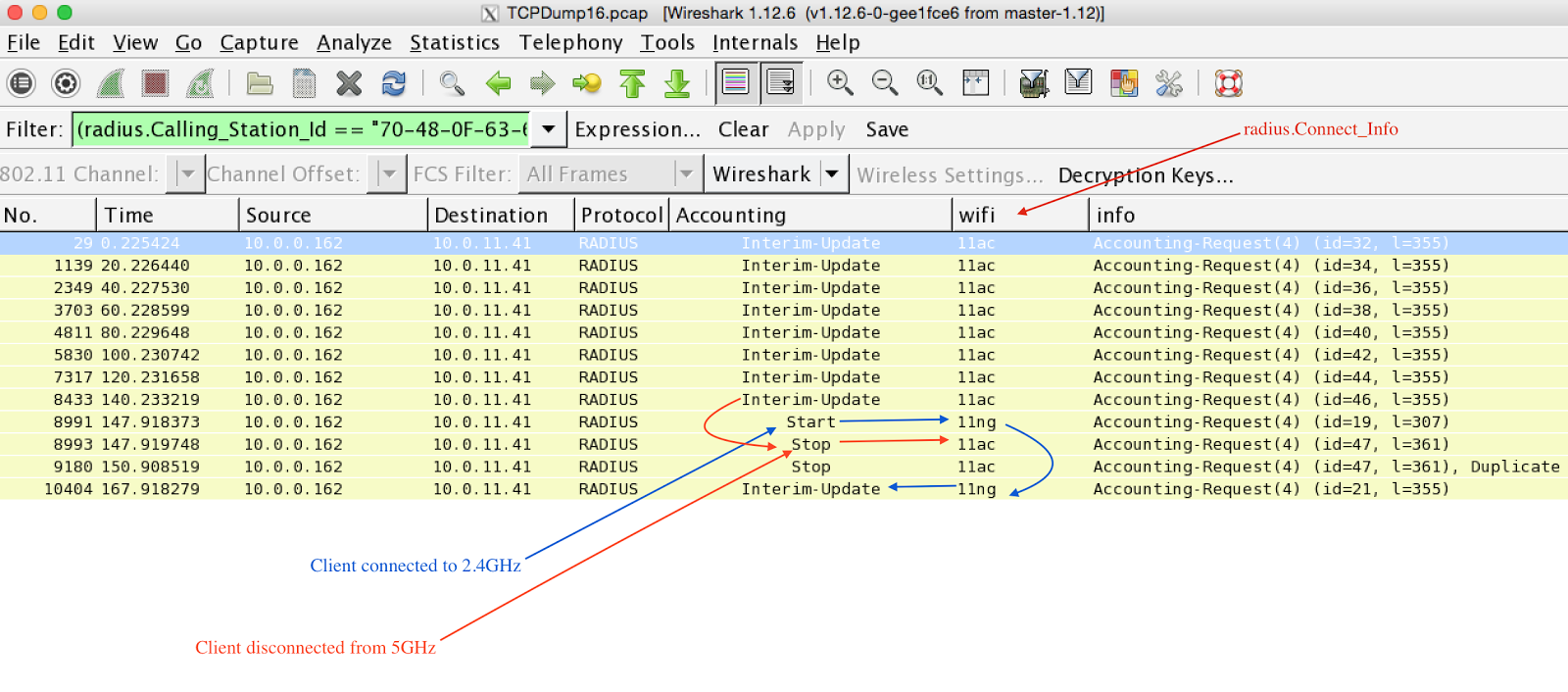Open the capture interfaces list icon
The width and height of the screenshot is (1568, 692).
tap(21, 83)
